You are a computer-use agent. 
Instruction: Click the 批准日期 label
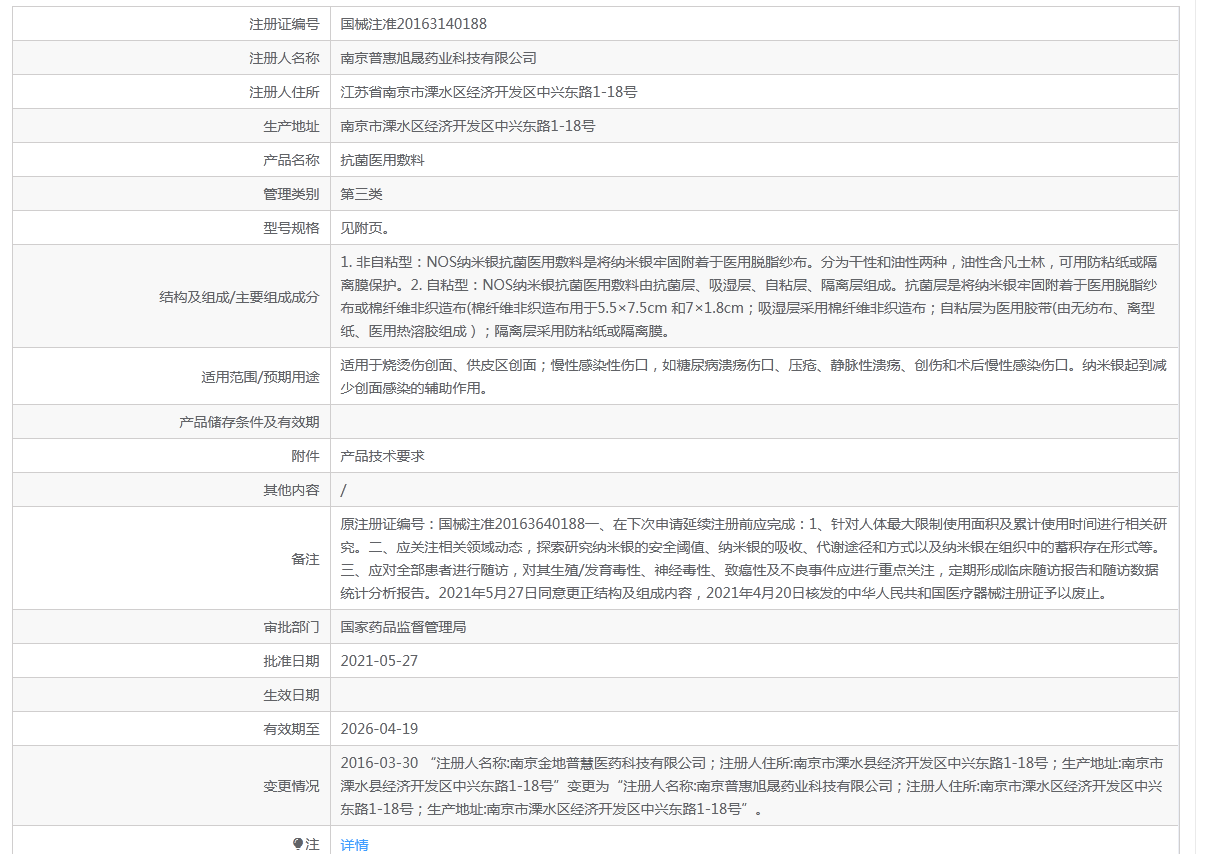291,661
